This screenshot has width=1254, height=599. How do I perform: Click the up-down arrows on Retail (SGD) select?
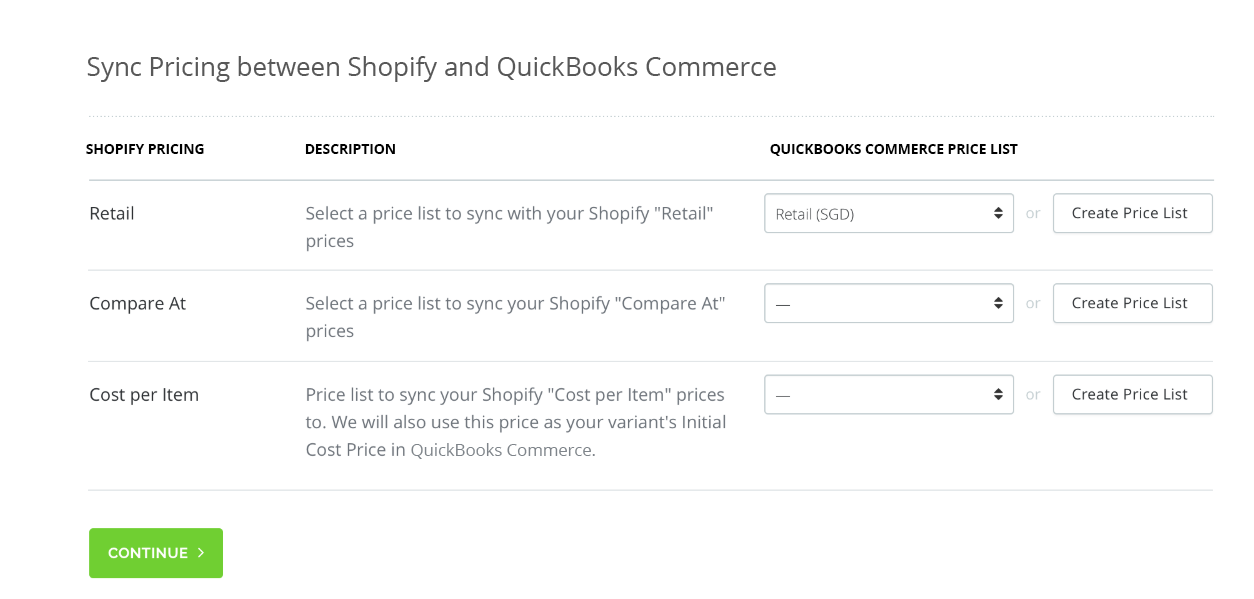[998, 213]
